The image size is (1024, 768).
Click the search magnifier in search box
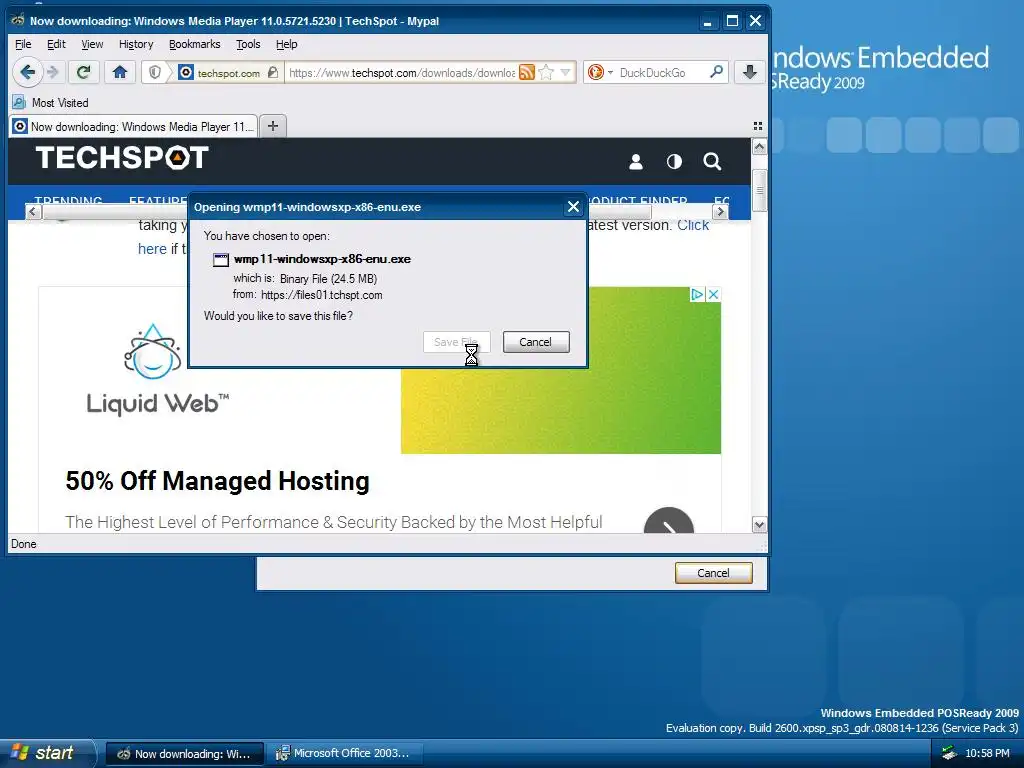pyautogui.click(x=716, y=72)
